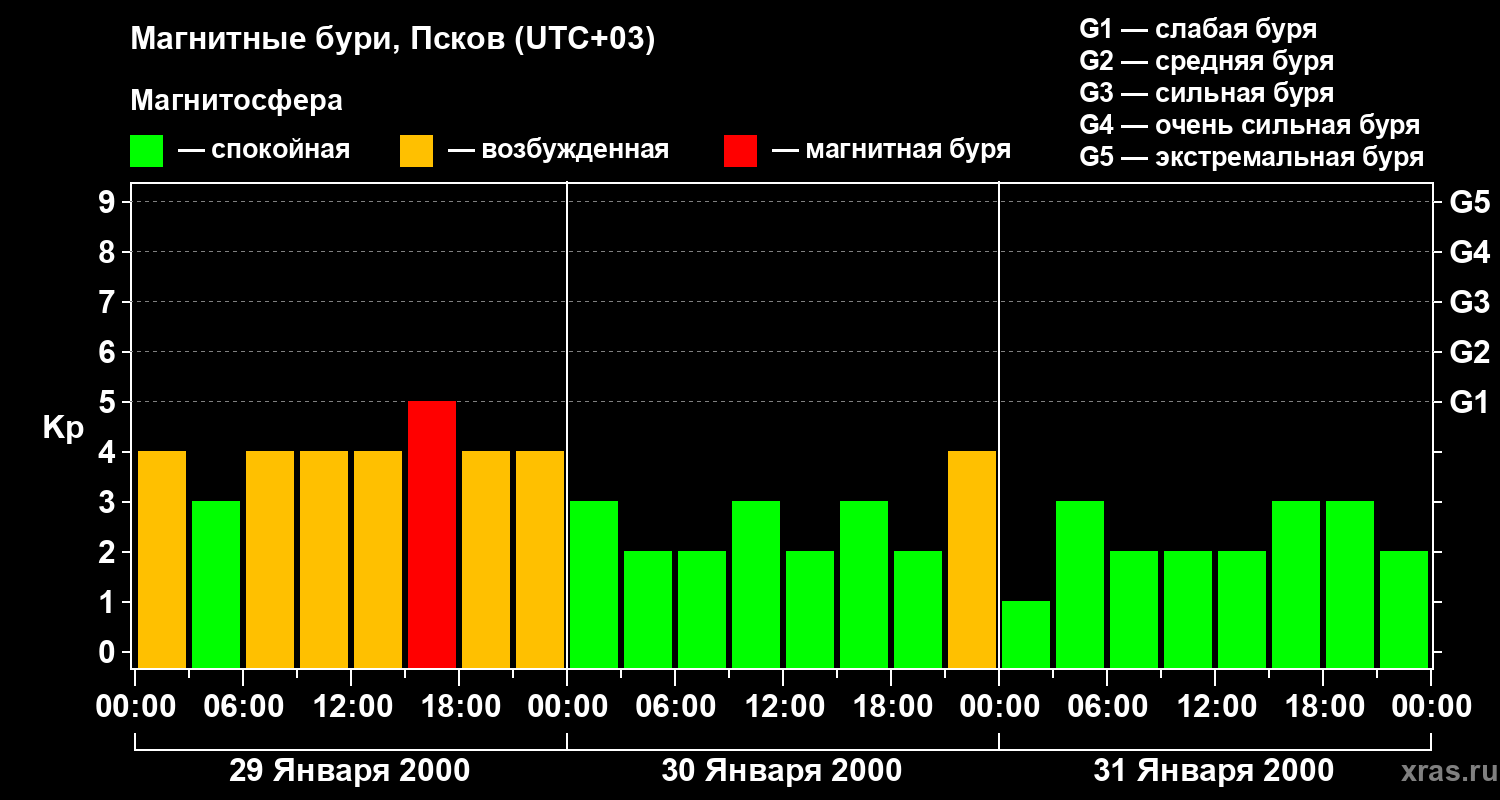Click the 'G5 — экстремальная буря' legend line
1500x800 pixels.
coord(1252,158)
